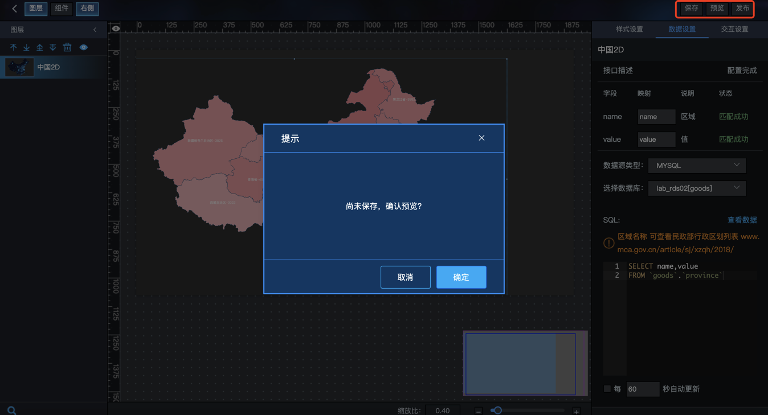
Task: Click the 发布 button
Action: coord(743,8)
